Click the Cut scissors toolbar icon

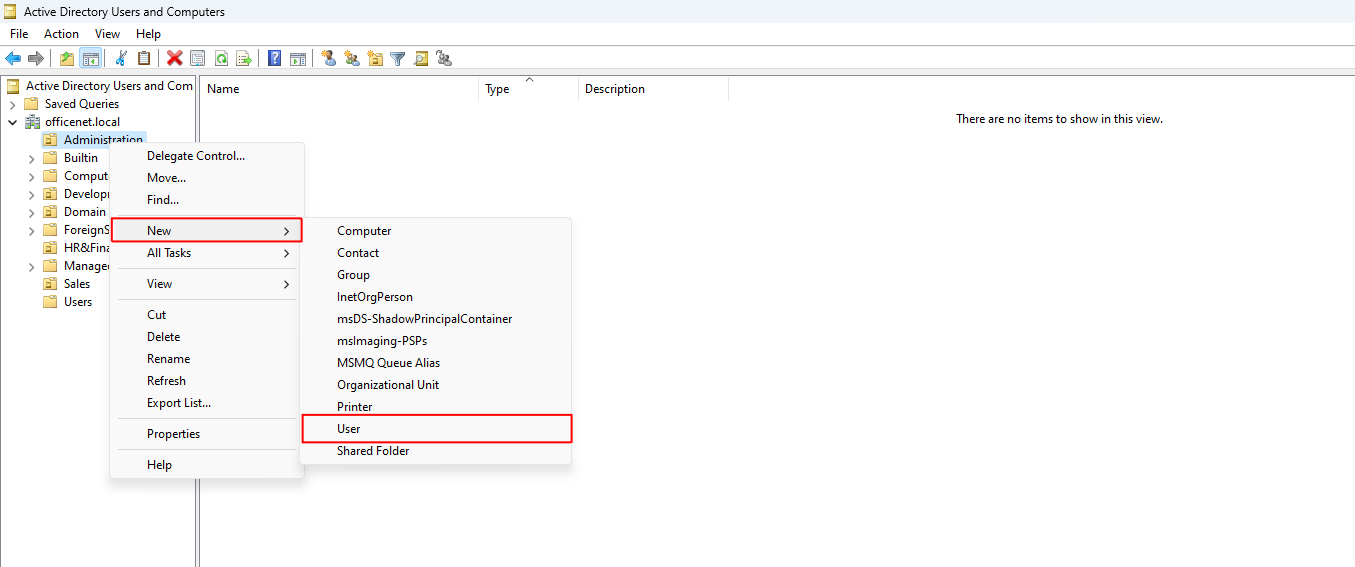point(121,58)
